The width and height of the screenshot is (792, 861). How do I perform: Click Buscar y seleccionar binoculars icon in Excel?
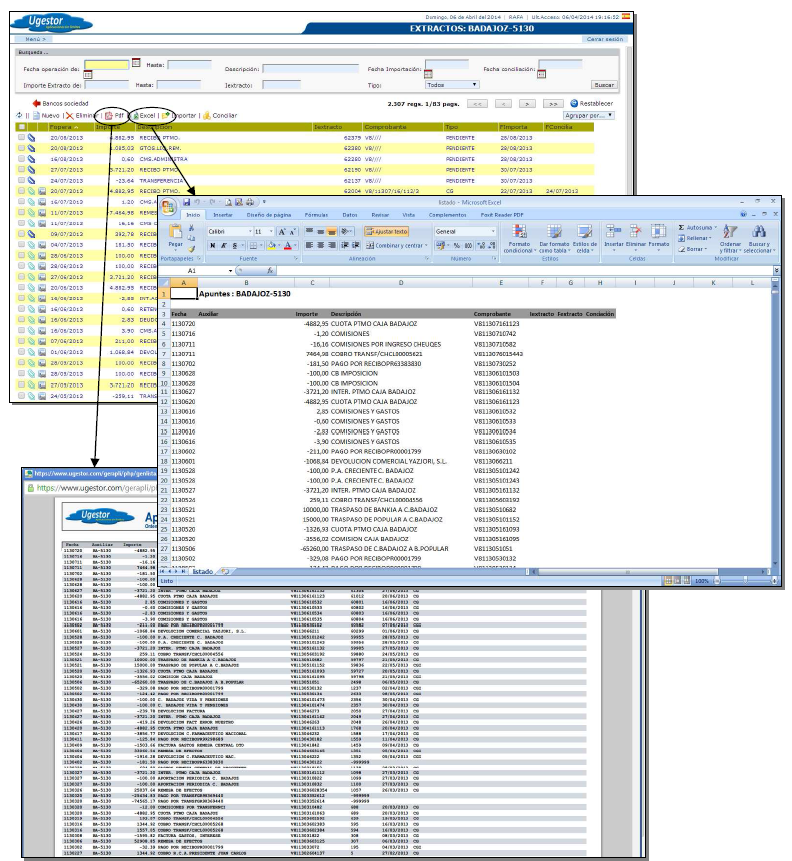point(759,231)
